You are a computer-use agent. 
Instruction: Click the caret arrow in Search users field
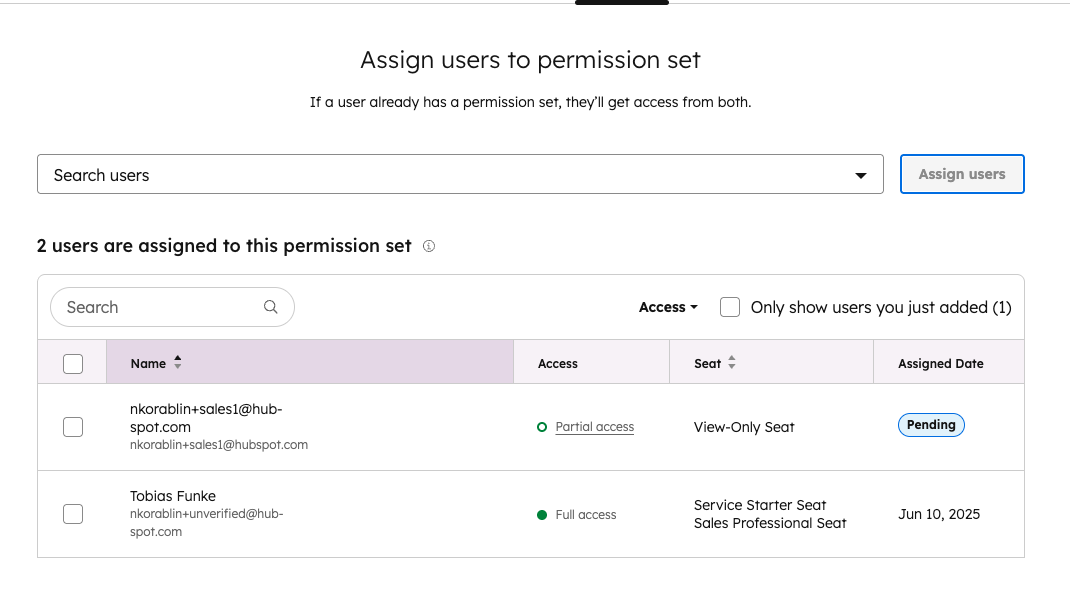pos(861,175)
